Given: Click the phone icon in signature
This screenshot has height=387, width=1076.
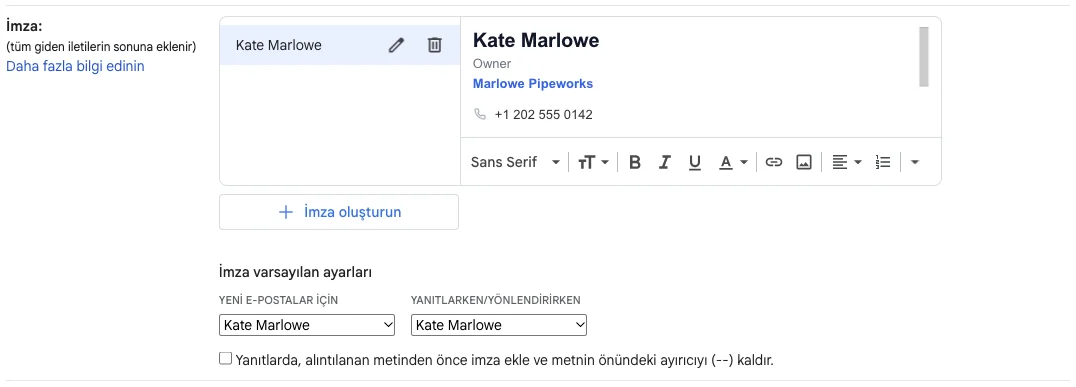Looking at the screenshot, I should click(480, 115).
